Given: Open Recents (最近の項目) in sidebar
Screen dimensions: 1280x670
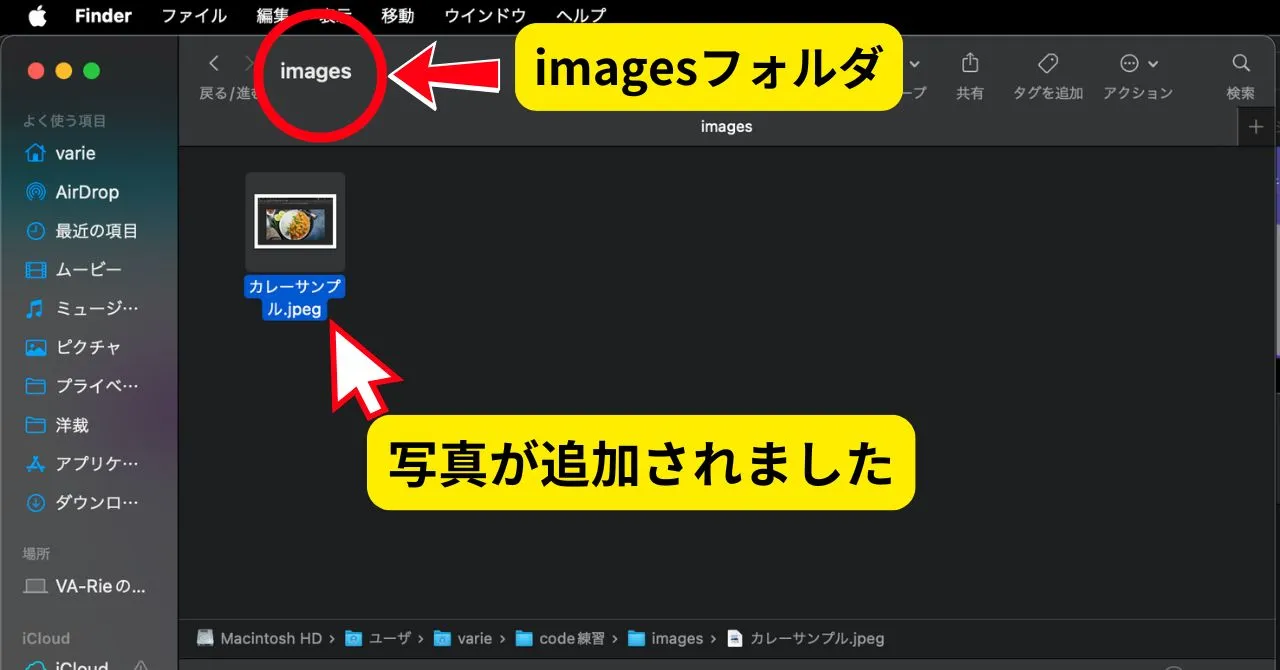Looking at the screenshot, I should 96,231.
